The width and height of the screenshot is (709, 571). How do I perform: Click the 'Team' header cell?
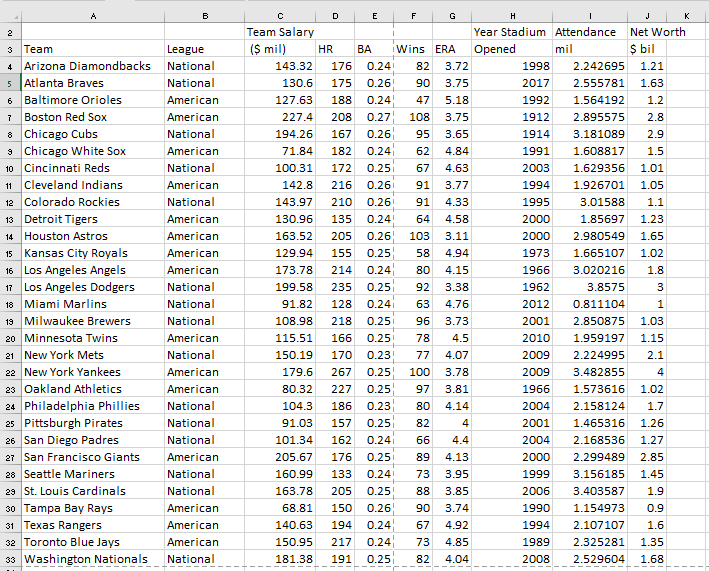[93, 49]
